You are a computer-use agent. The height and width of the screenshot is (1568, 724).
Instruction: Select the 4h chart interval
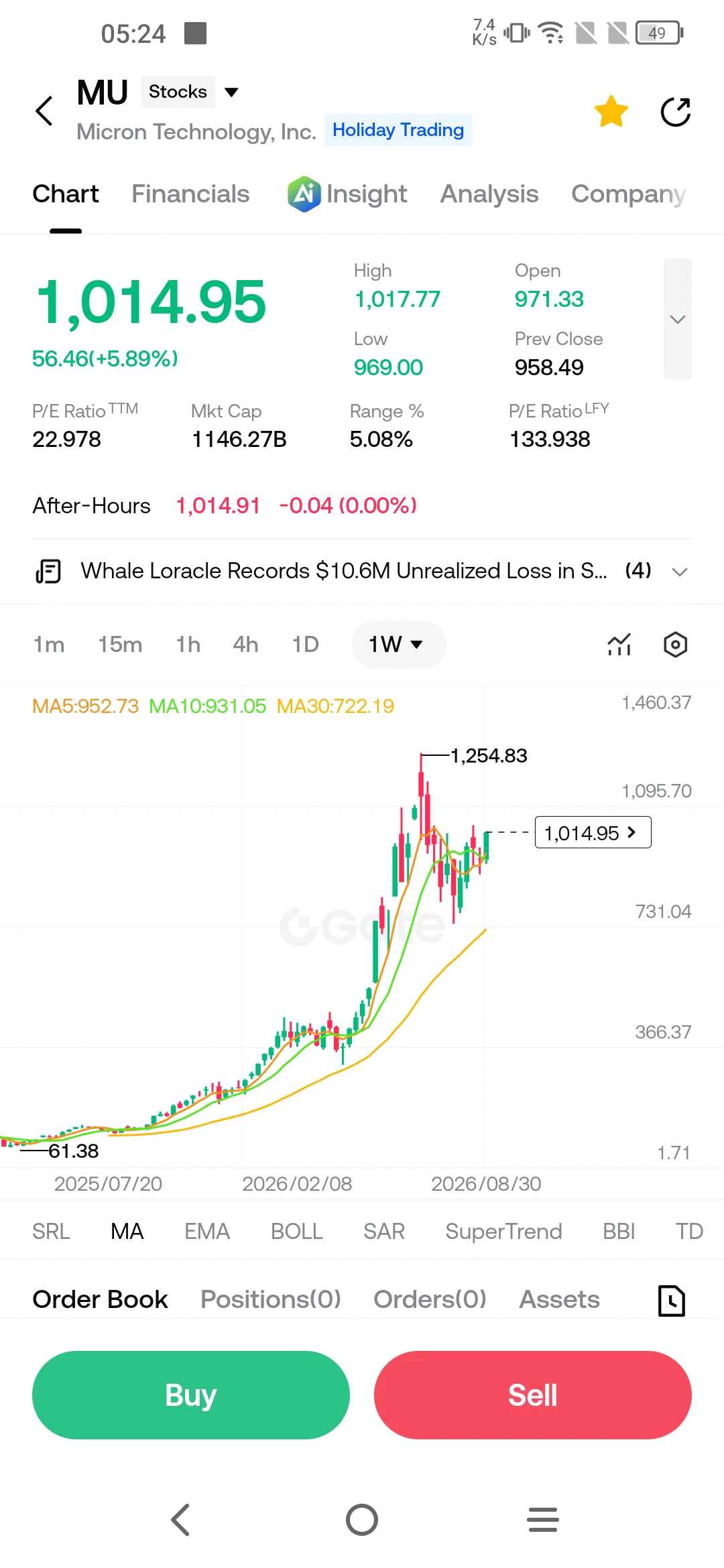245,645
